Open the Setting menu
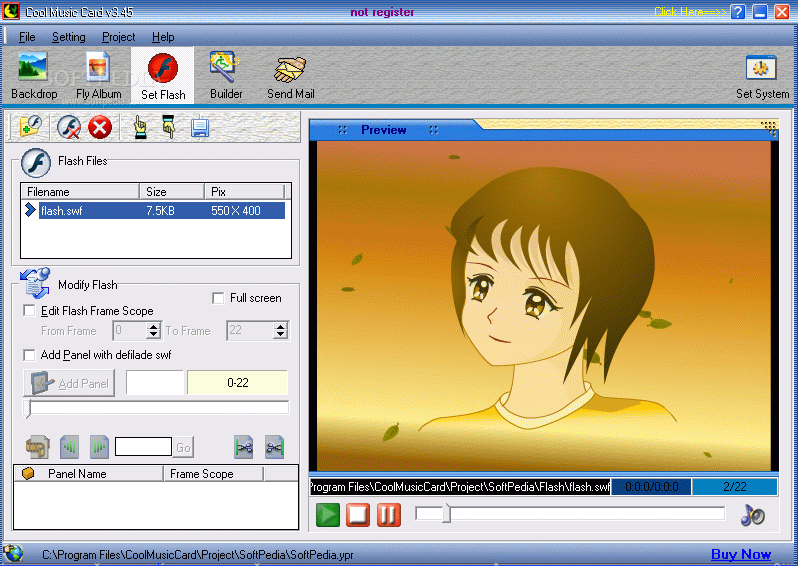 pos(68,37)
